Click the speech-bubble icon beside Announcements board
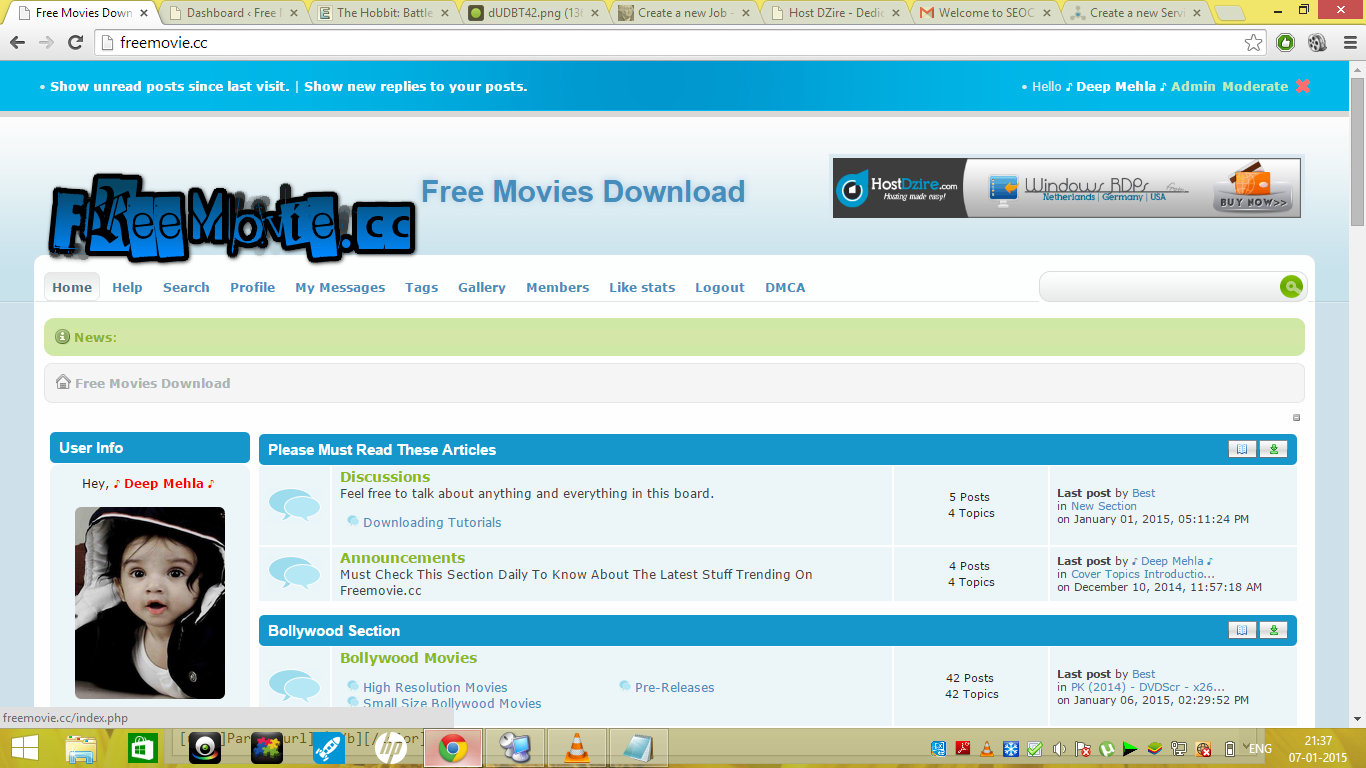1366x768 pixels. pyautogui.click(x=294, y=573)
